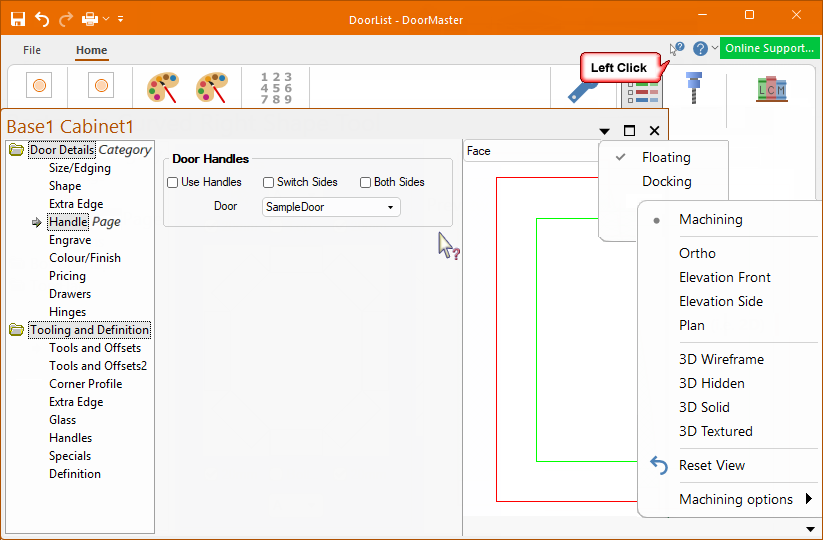
Task: Click second circle-in-square ribbon icon
Action: click(x=101, y=85)
